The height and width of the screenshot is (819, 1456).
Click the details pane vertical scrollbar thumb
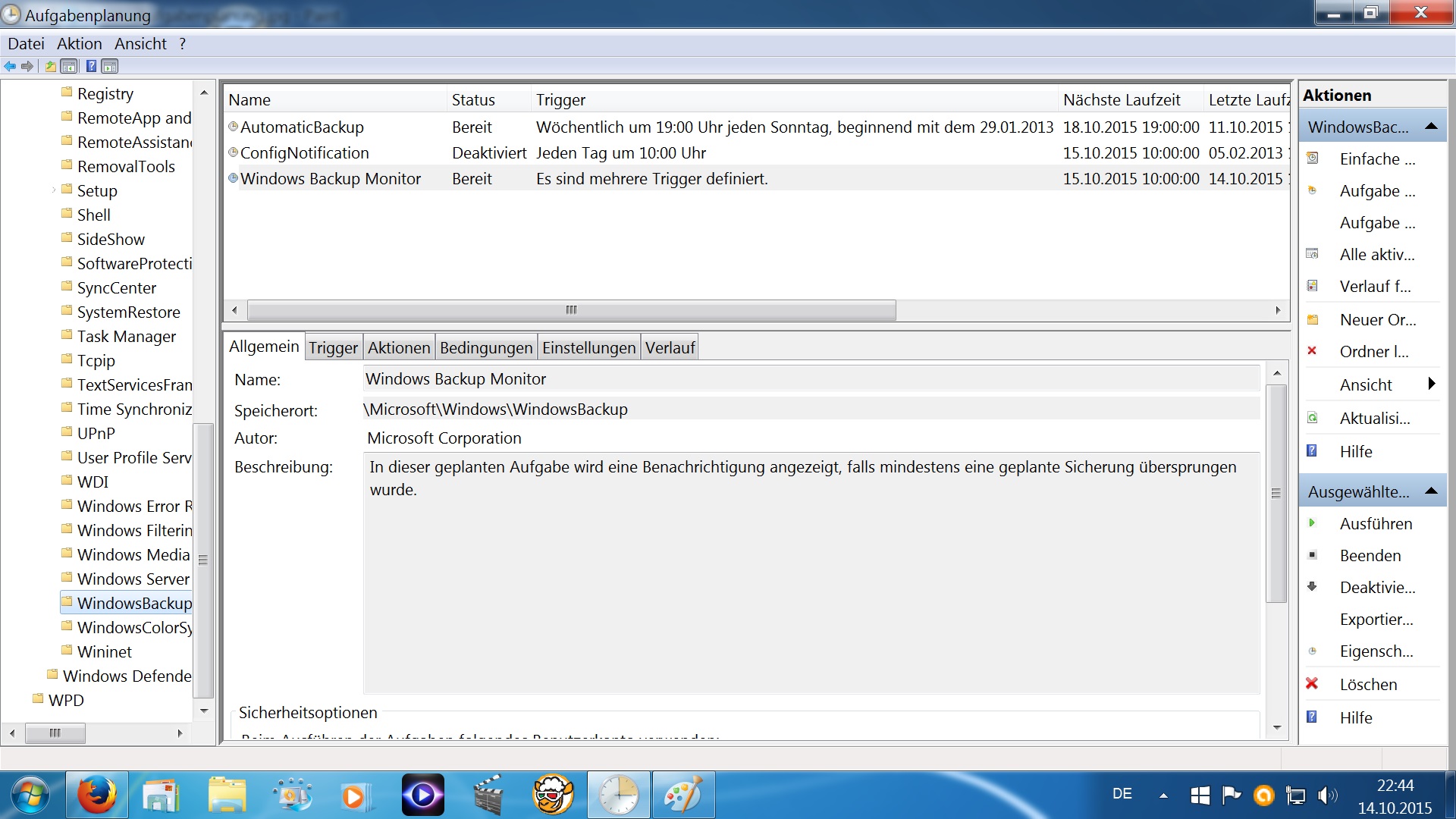coord(1276,494)
